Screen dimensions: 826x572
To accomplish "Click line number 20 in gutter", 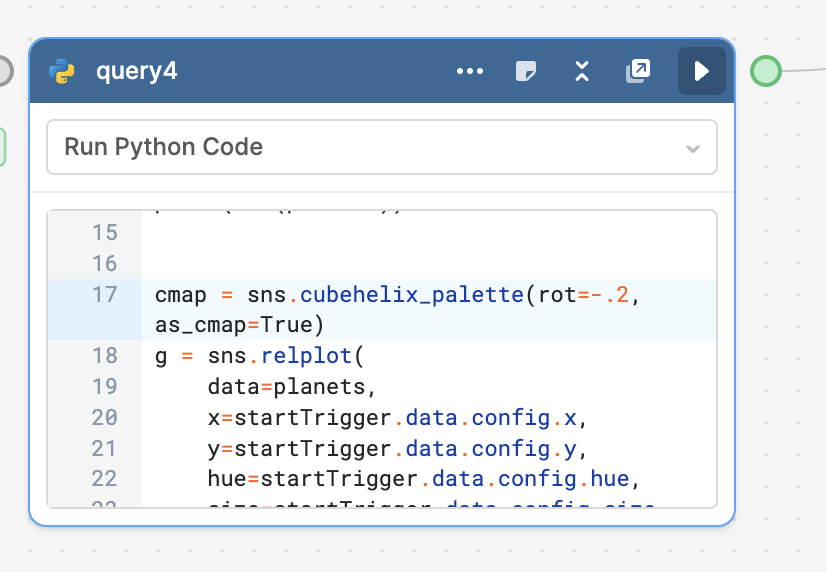I will click(x=104, y=418).
